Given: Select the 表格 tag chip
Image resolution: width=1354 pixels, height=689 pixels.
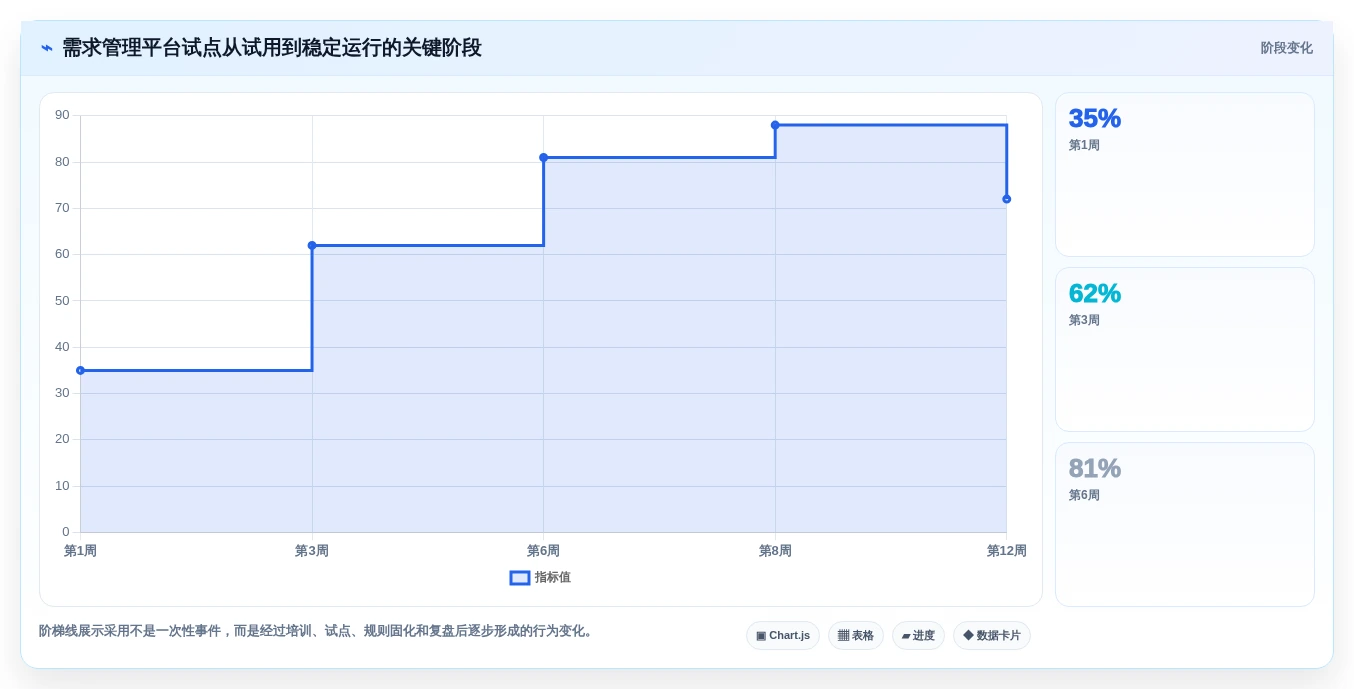Looking at the screenshot, I should 856,636.
